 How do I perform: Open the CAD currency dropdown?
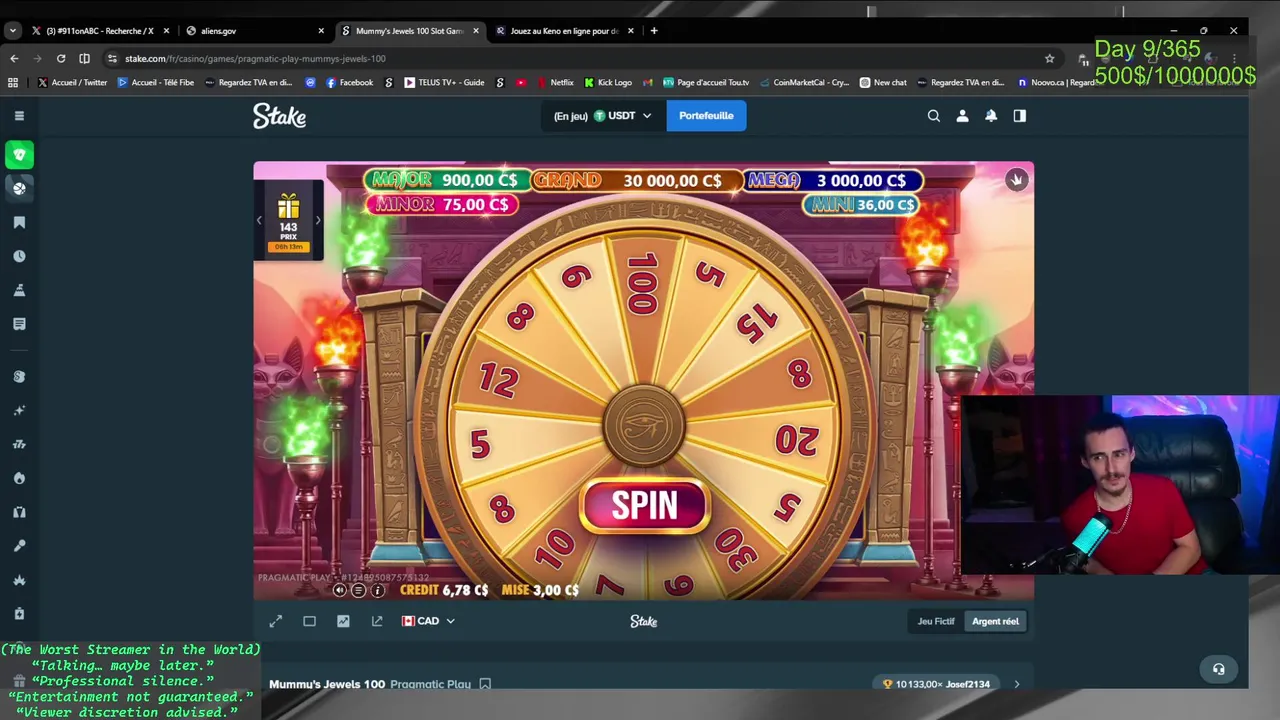tap(428, 621)
